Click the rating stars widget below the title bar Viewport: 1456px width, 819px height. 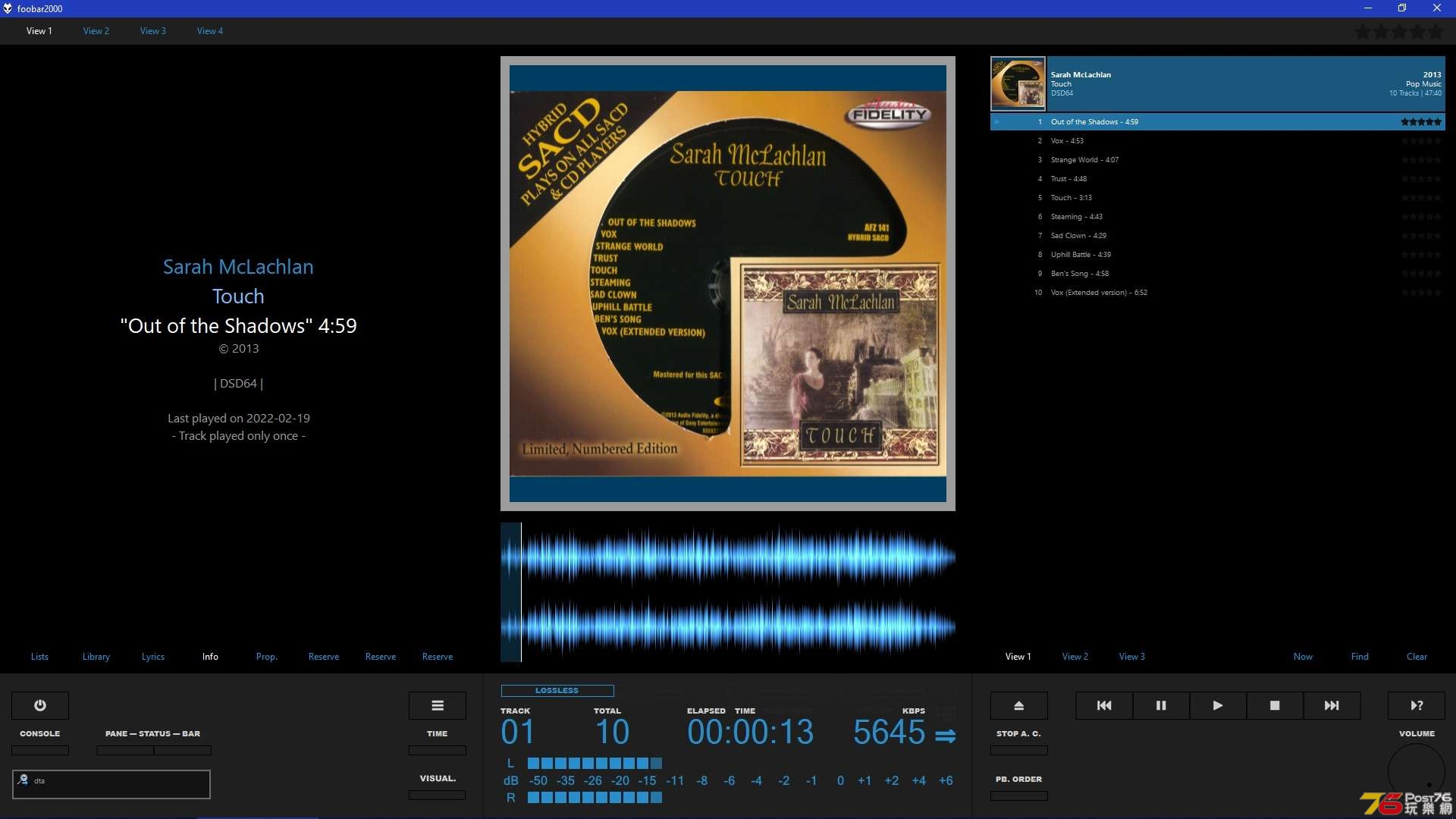point(1399,32)
